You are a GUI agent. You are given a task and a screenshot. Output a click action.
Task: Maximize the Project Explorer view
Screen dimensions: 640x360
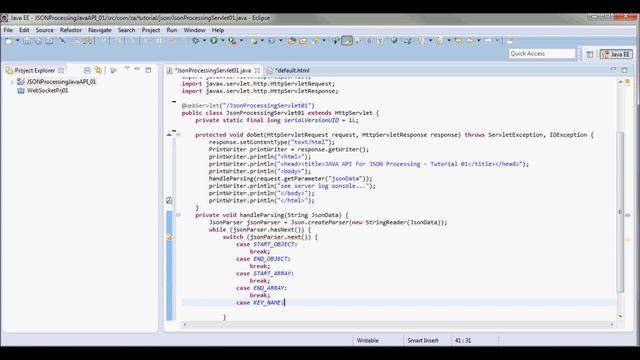[148, 70]
